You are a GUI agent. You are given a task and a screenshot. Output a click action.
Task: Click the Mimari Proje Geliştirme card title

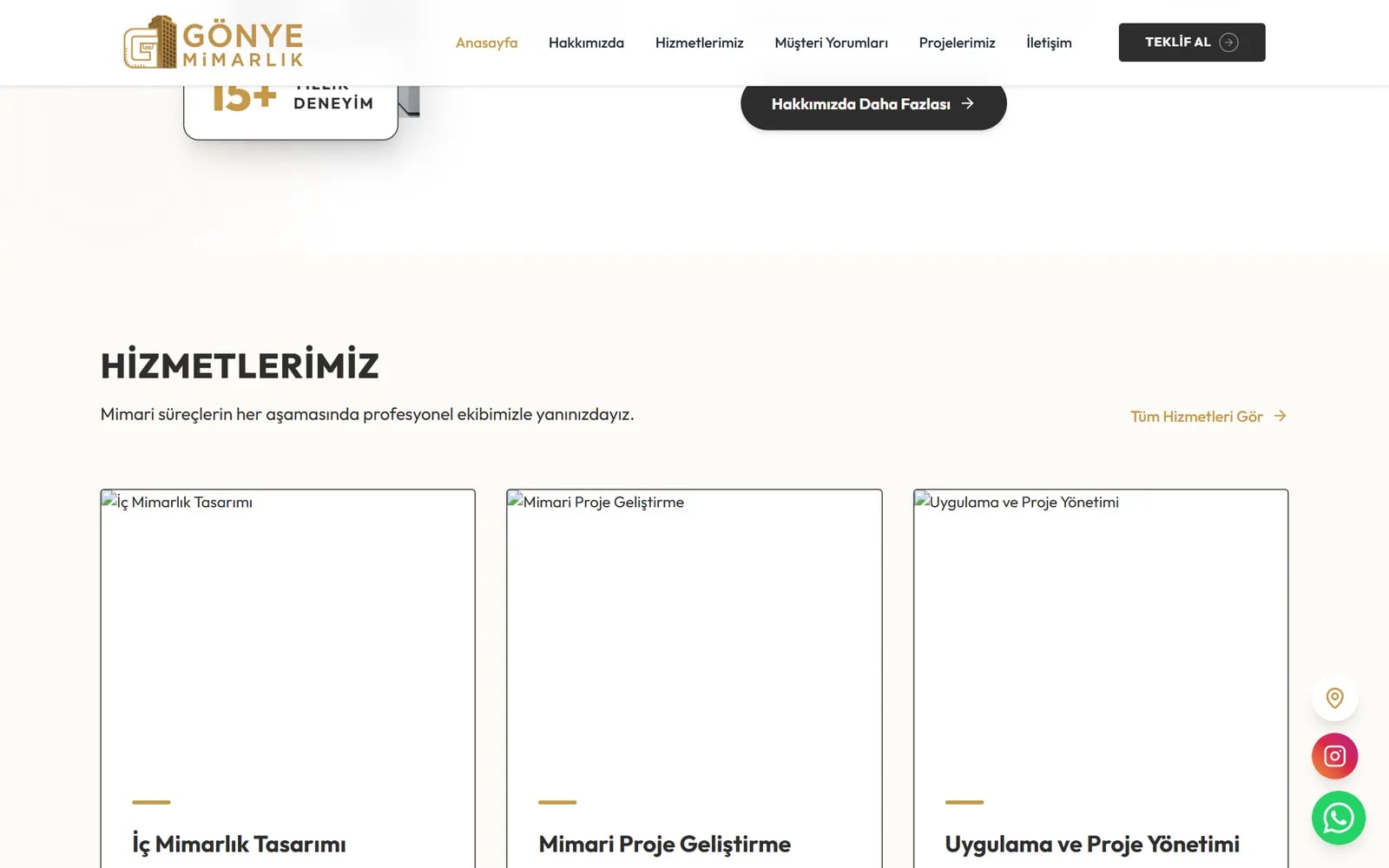[665, 844]
